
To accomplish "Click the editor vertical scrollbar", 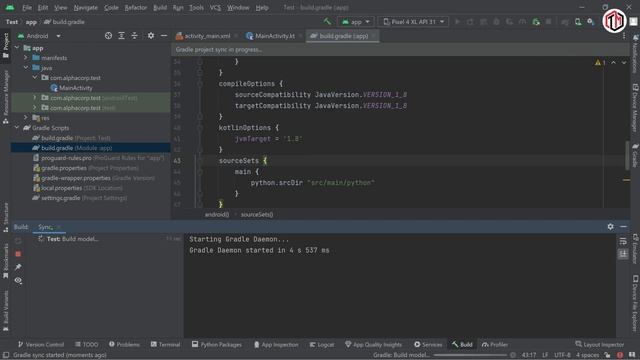I will tap(627, 156).
